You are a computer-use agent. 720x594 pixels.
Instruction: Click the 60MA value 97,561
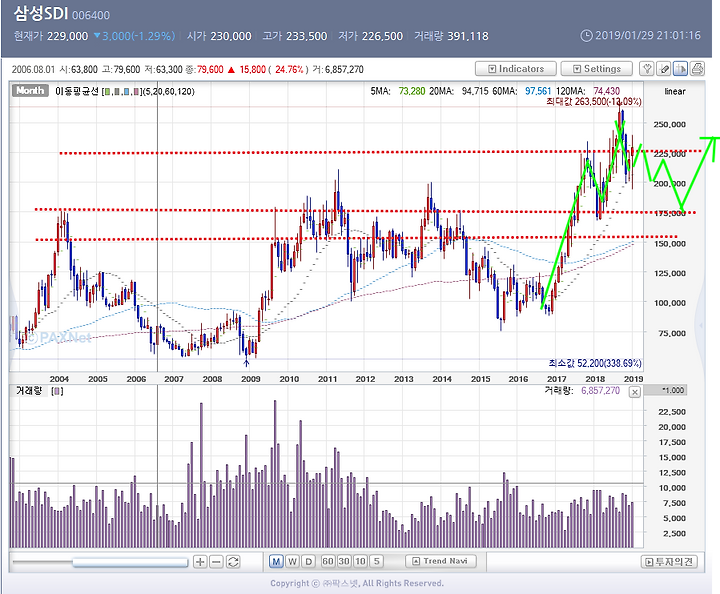pyautogui.click(x=538, y=91)
